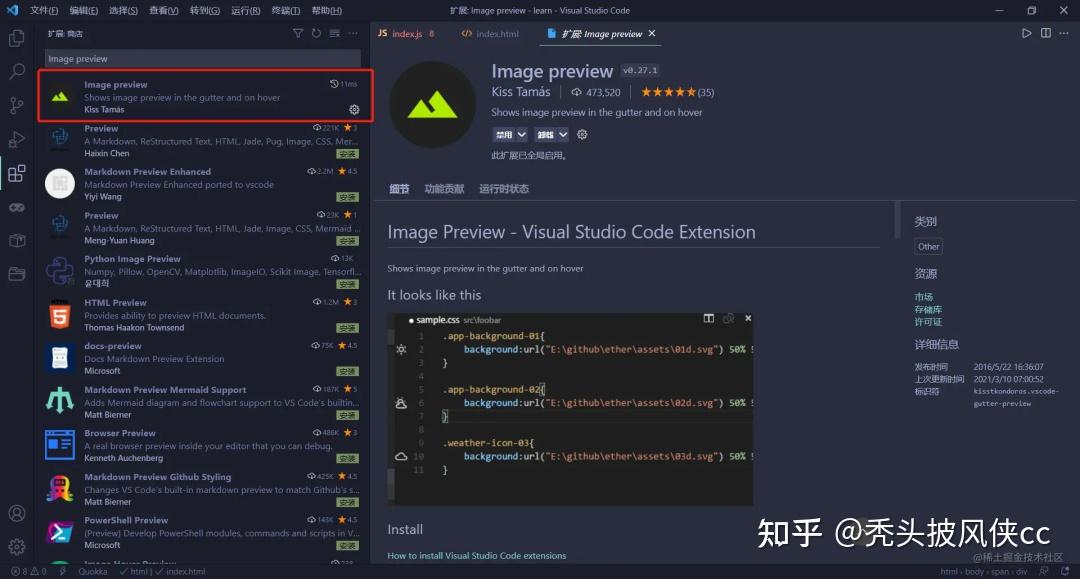Image resolution: width=1080 pixels, height=579 pixels.
Task: Open the 文件(F) menu
Action: click(44, 10)
